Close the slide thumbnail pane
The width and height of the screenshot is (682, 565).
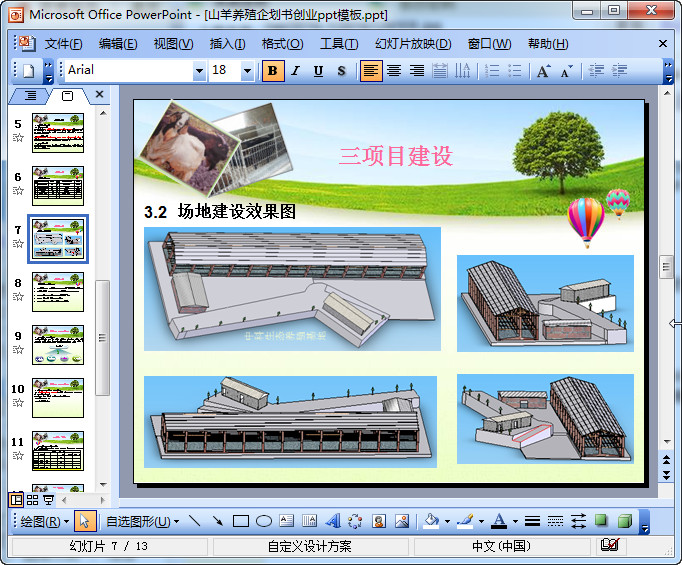(x=100, y=94)
